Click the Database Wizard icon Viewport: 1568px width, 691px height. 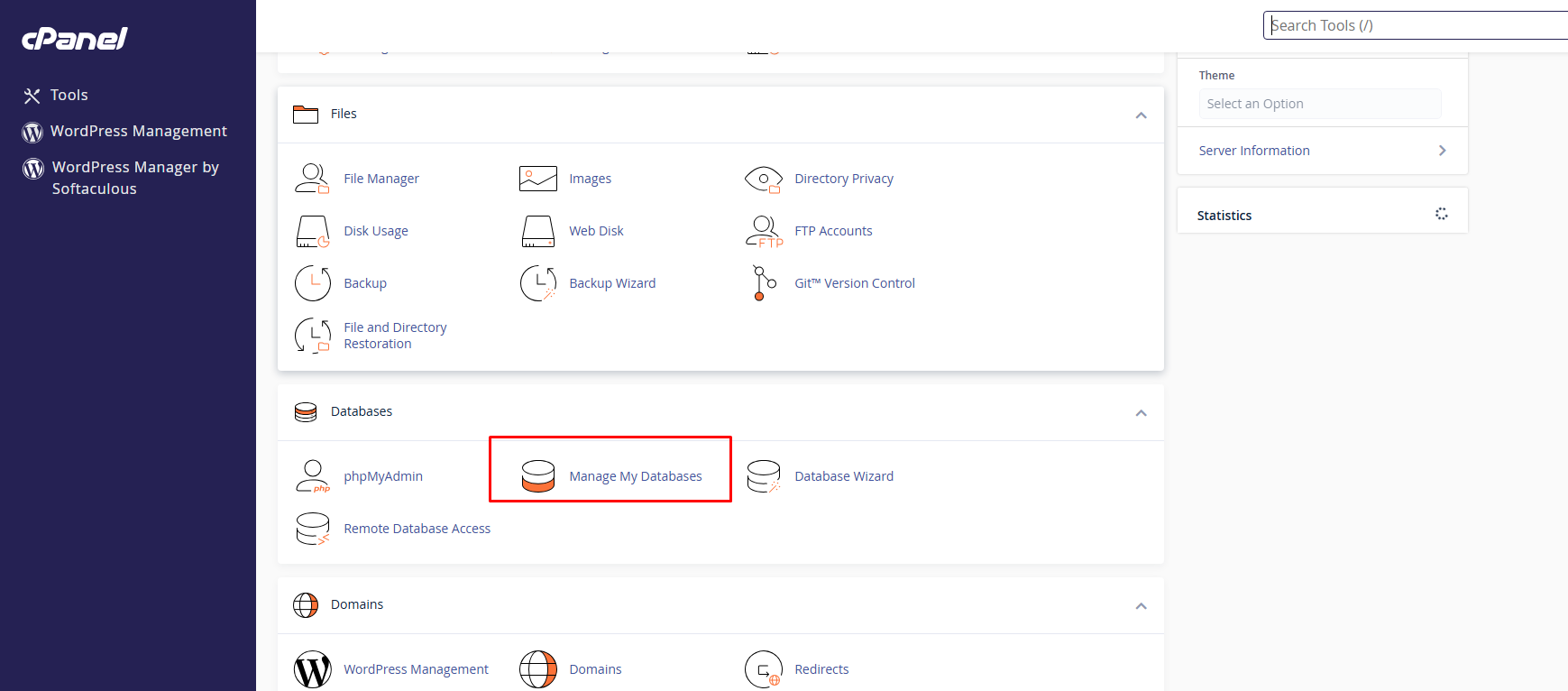point(764,476)
